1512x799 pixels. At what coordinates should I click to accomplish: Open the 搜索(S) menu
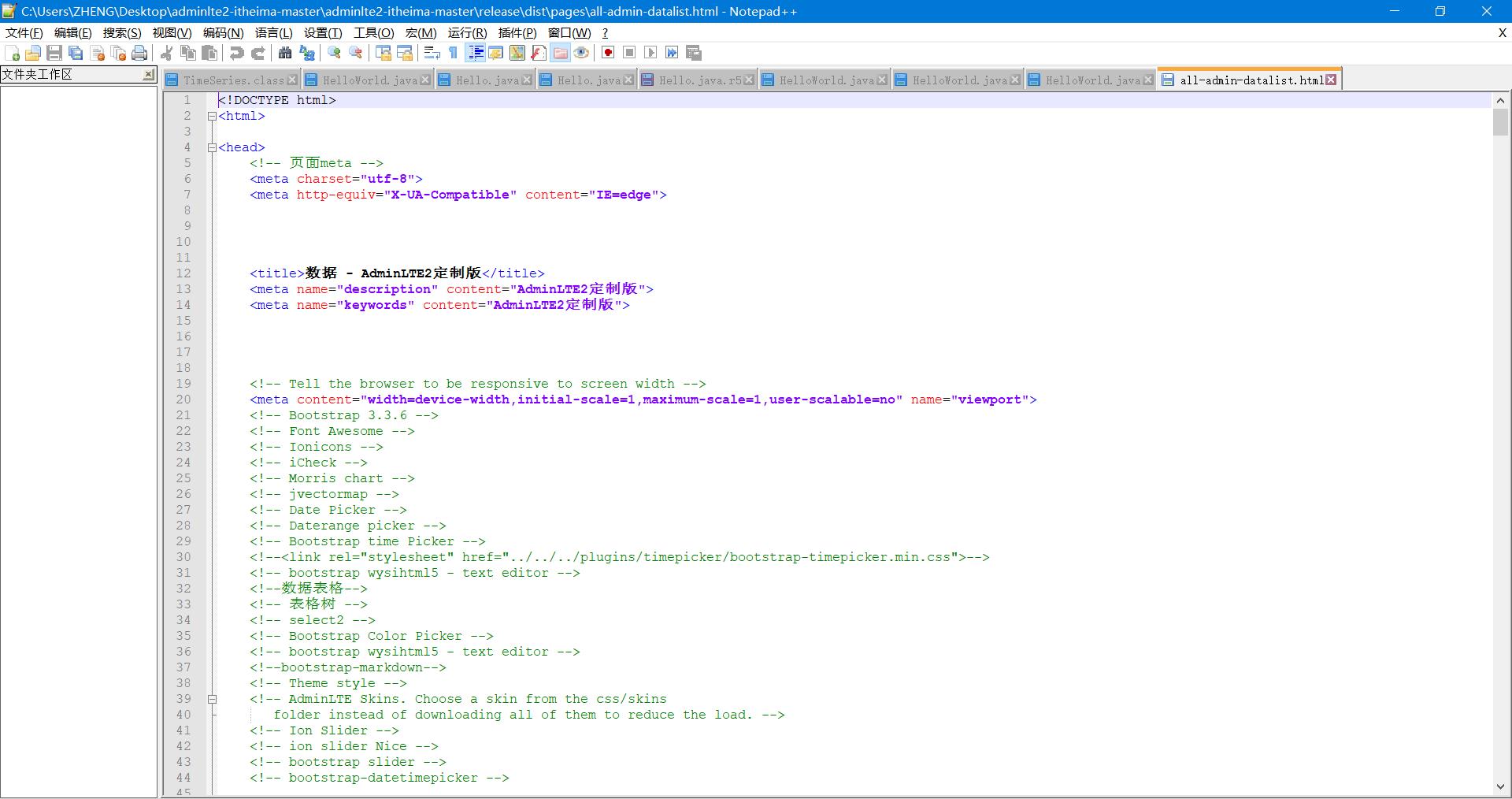click(122, 33)
